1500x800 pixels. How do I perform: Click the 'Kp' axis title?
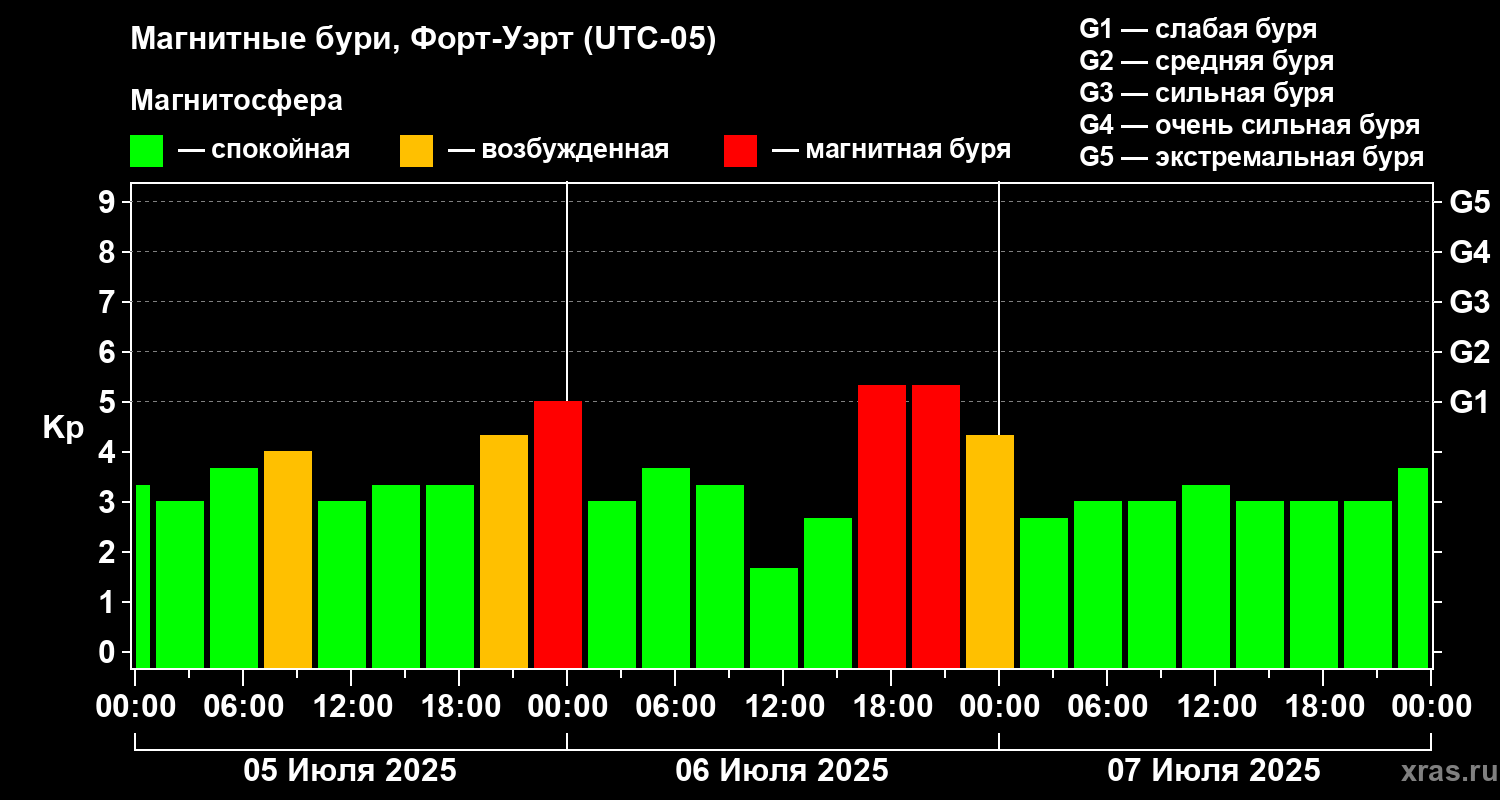63,427
